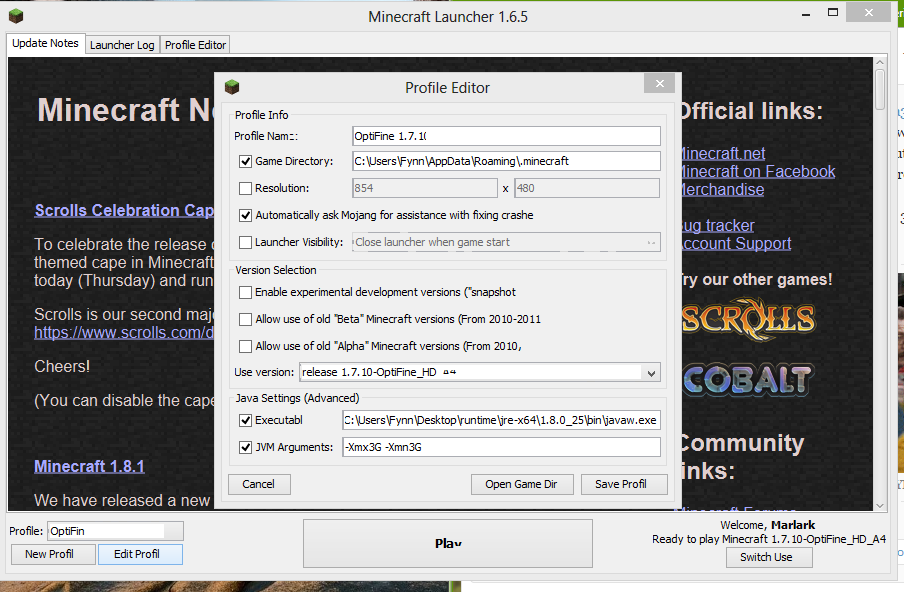The image size is (904, 592).
Task: Toggle the Executable checkbox
Action: 246,420
